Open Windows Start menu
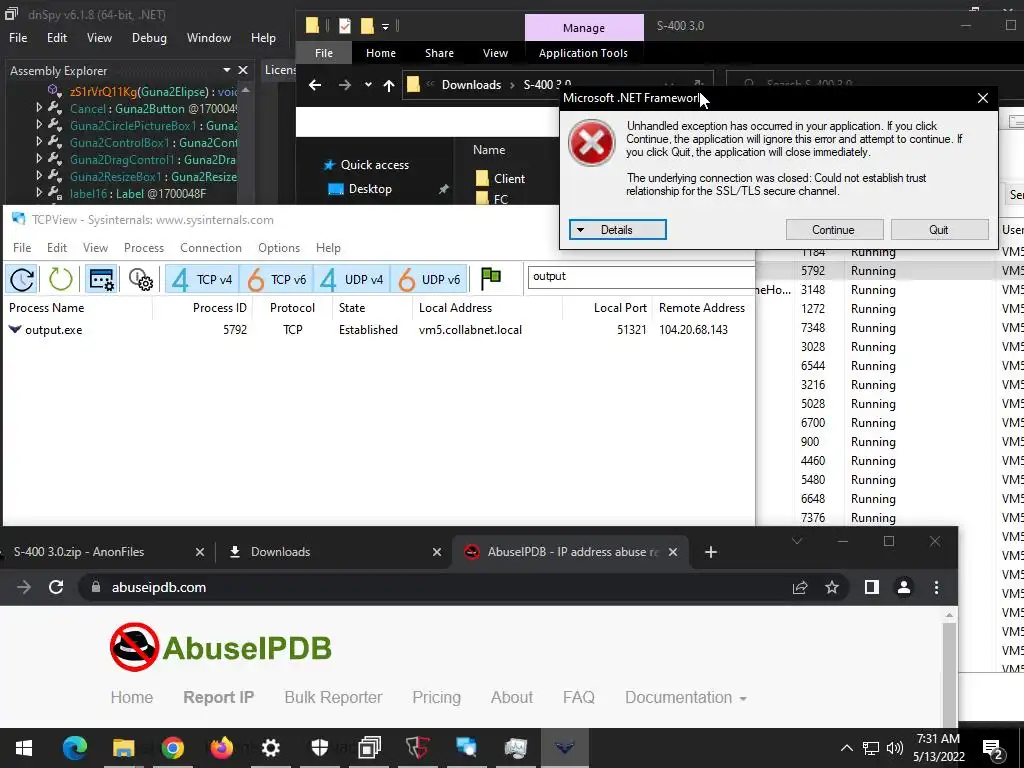Screen dimensions: 1024x768 tap(24, 748)
